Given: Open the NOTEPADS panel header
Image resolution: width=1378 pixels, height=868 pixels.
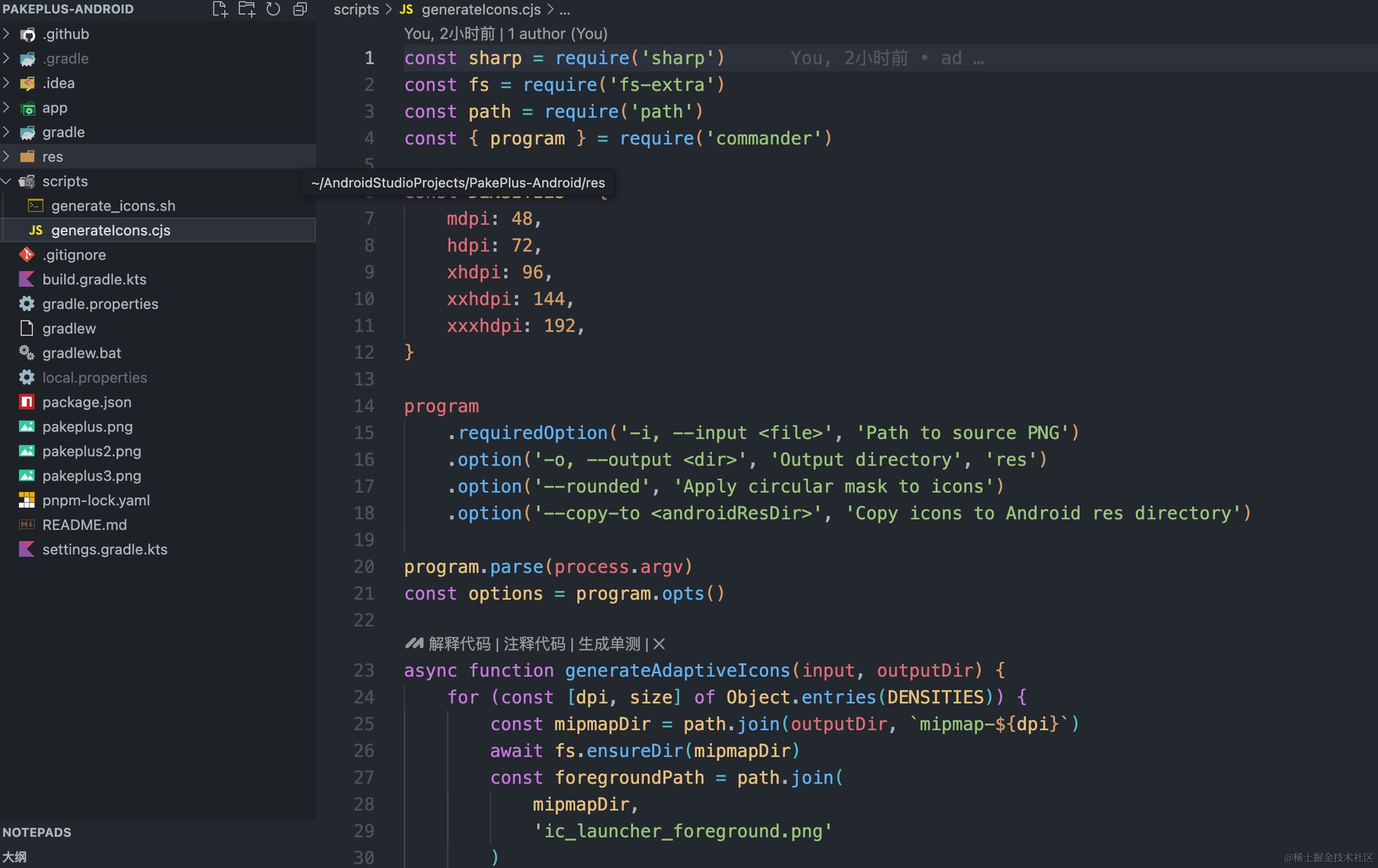Looking at the screenshot, I should tap(37, 832).
